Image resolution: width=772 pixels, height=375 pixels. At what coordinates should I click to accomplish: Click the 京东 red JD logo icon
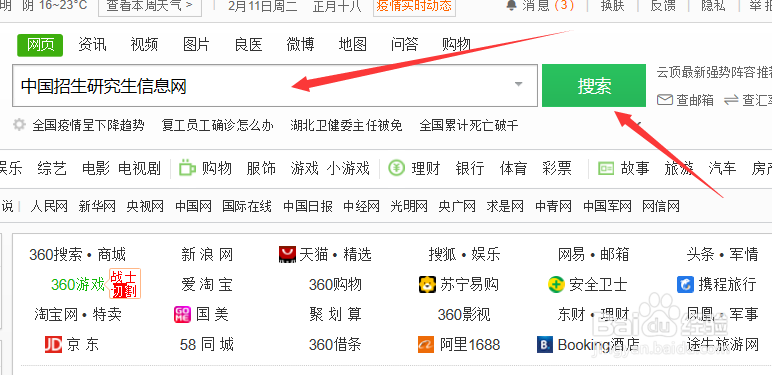(x=53, y=344)
